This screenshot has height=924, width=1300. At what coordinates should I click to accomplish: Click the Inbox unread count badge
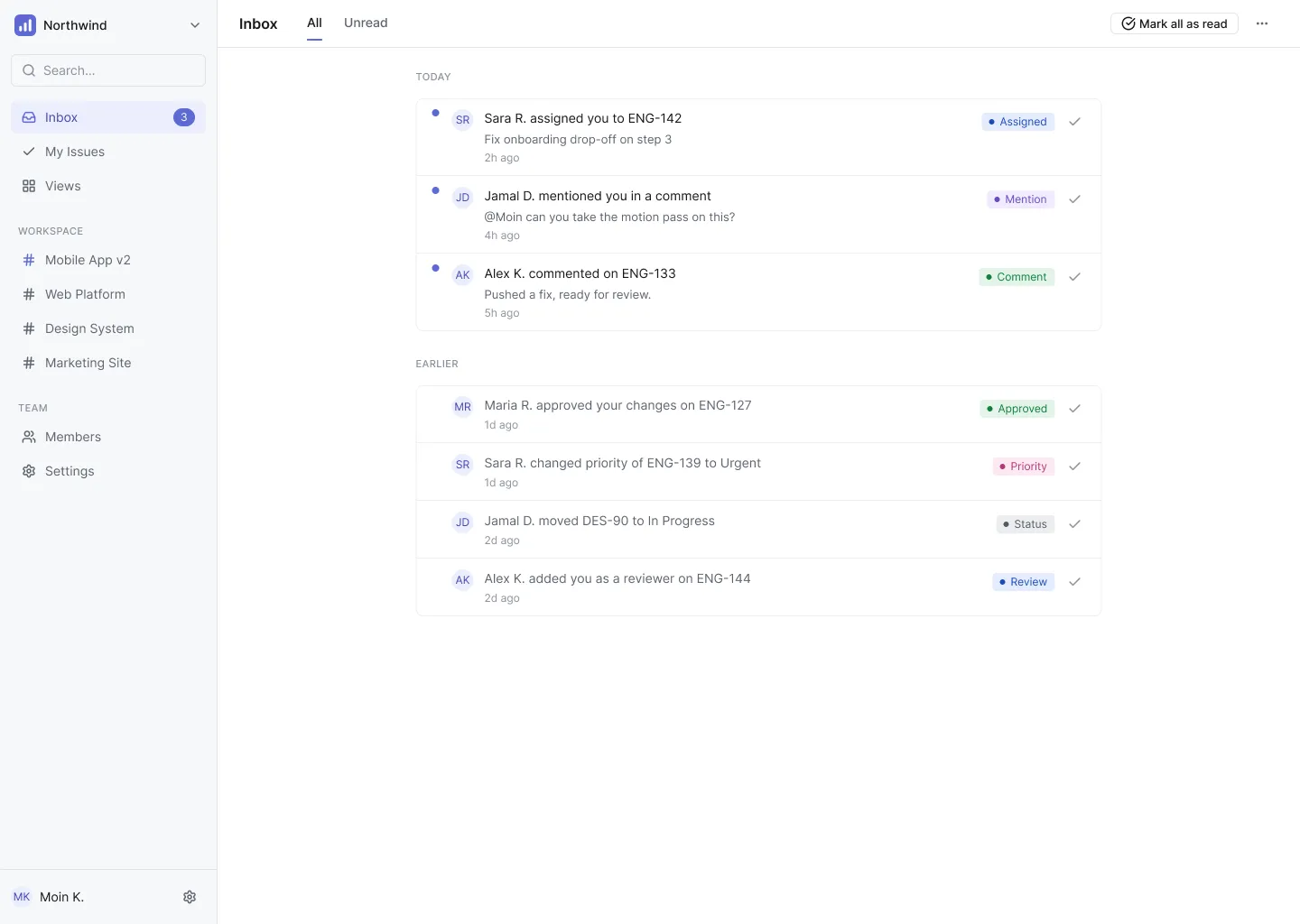[x=184, y=117]
